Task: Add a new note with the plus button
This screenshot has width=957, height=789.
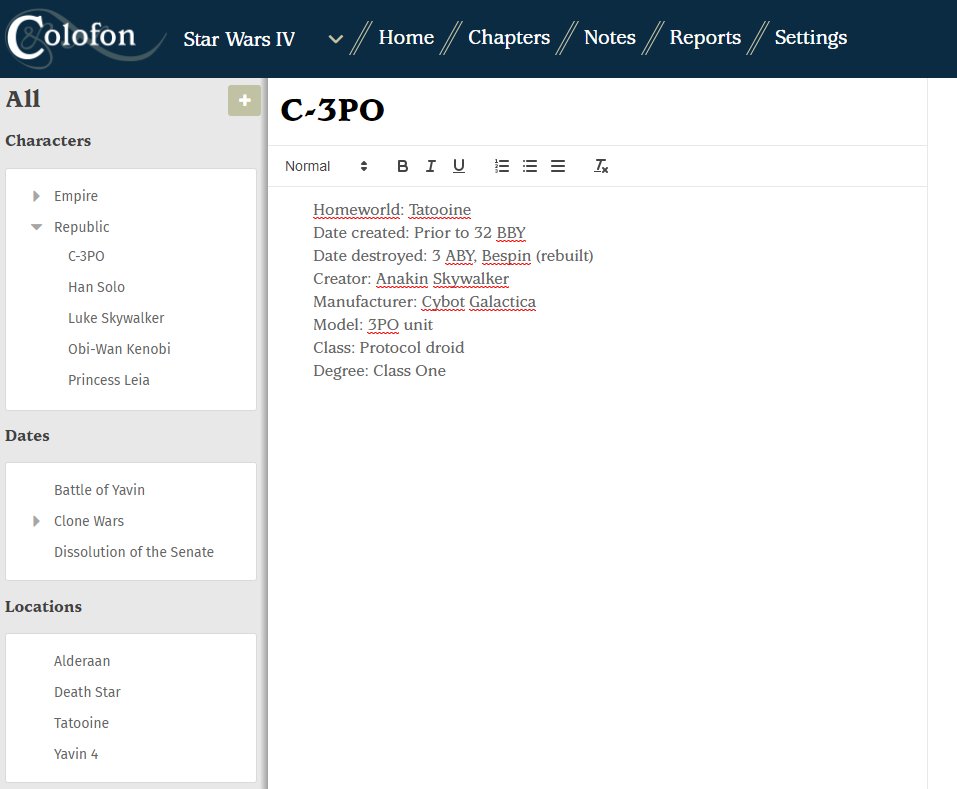Action: pyautogui.click(x=244, y=101)
